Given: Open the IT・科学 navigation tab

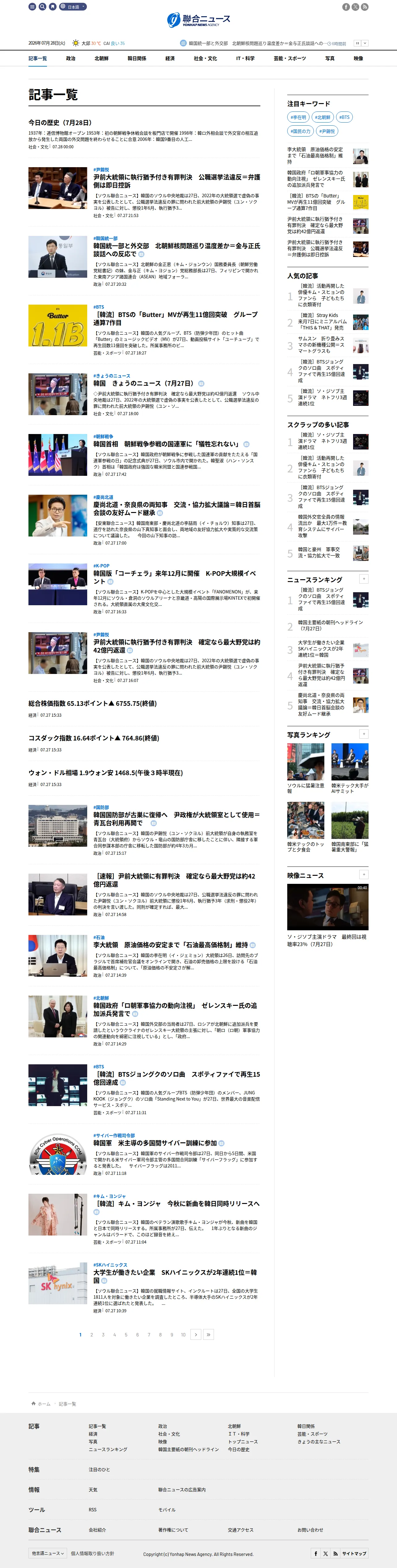Looking at the screenshot, I should click(245, 59).
